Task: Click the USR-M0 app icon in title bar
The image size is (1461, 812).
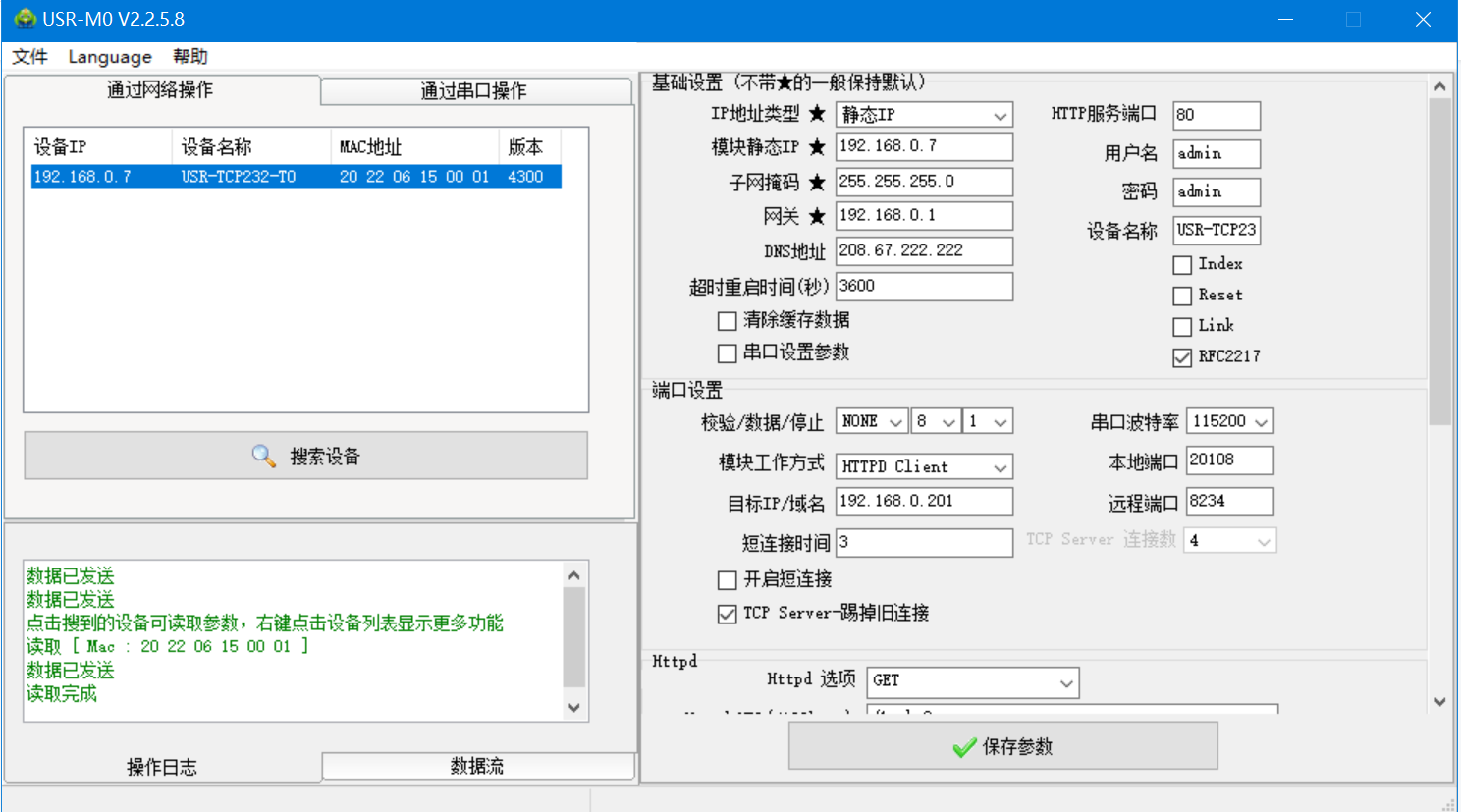Action: (x=25, y=19)
